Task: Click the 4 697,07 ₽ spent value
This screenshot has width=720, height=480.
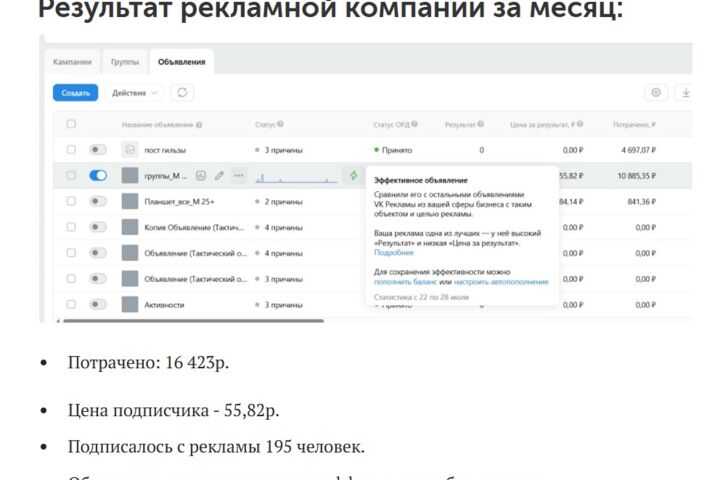Action: coord(638,150)
